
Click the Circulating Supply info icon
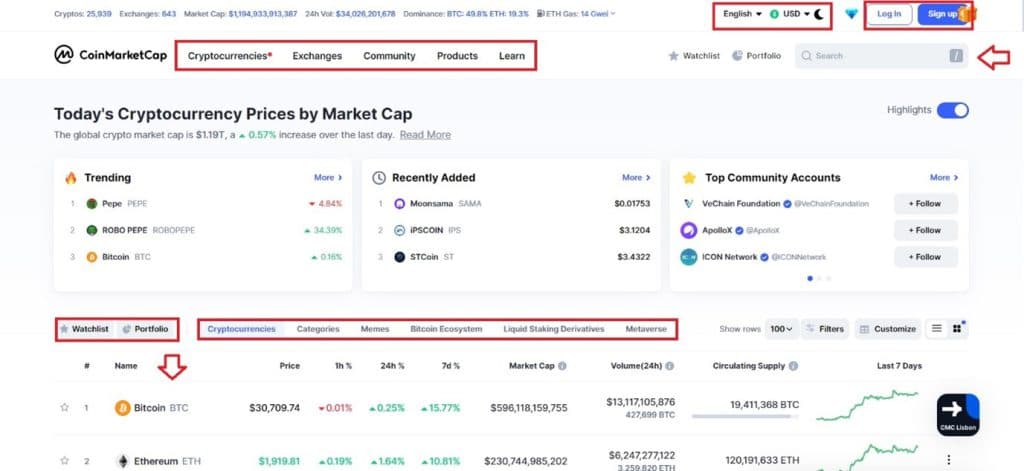793,366
